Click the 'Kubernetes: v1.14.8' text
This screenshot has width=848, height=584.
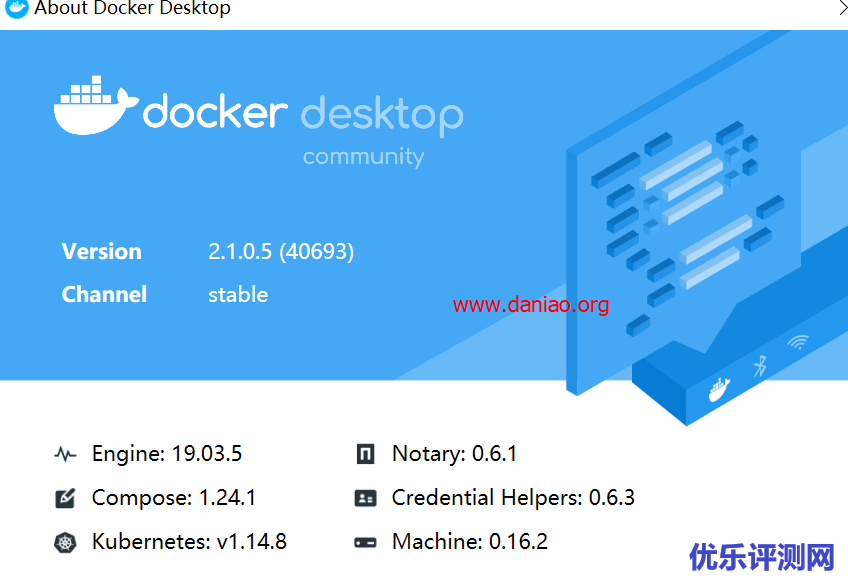coord(189,542)
